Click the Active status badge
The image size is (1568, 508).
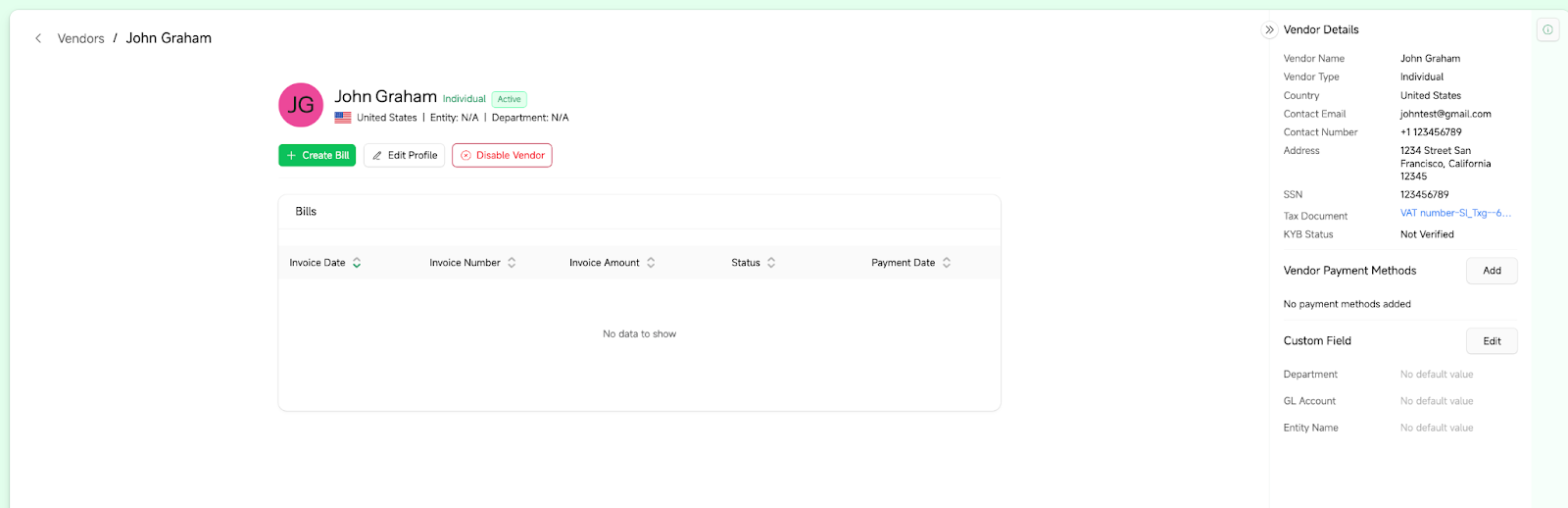tap(510, 99)
